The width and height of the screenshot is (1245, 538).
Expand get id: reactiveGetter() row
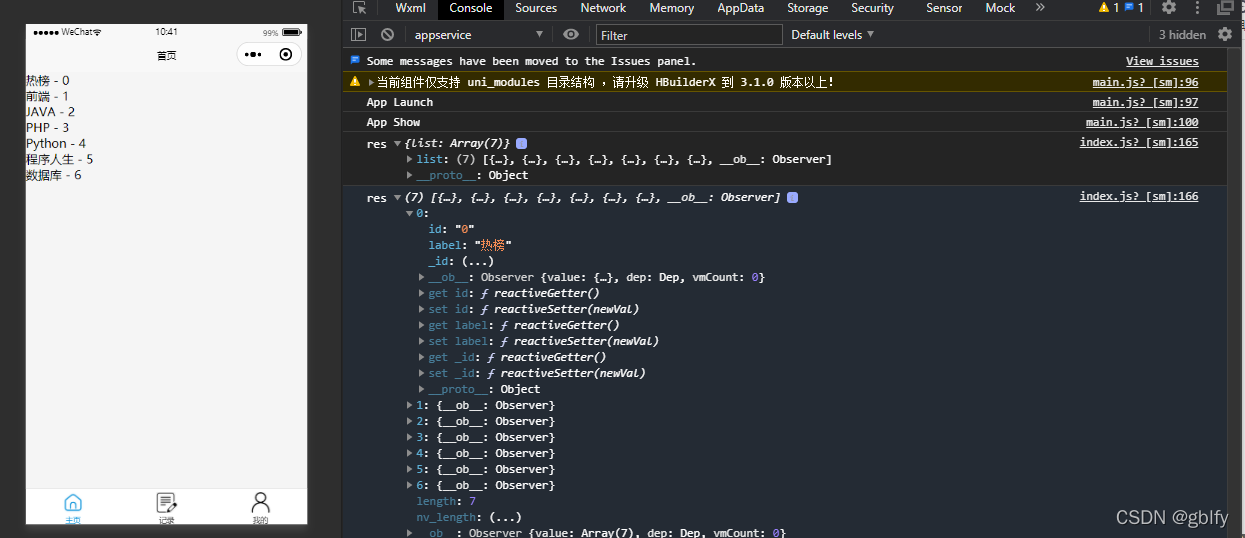point(422,293)
